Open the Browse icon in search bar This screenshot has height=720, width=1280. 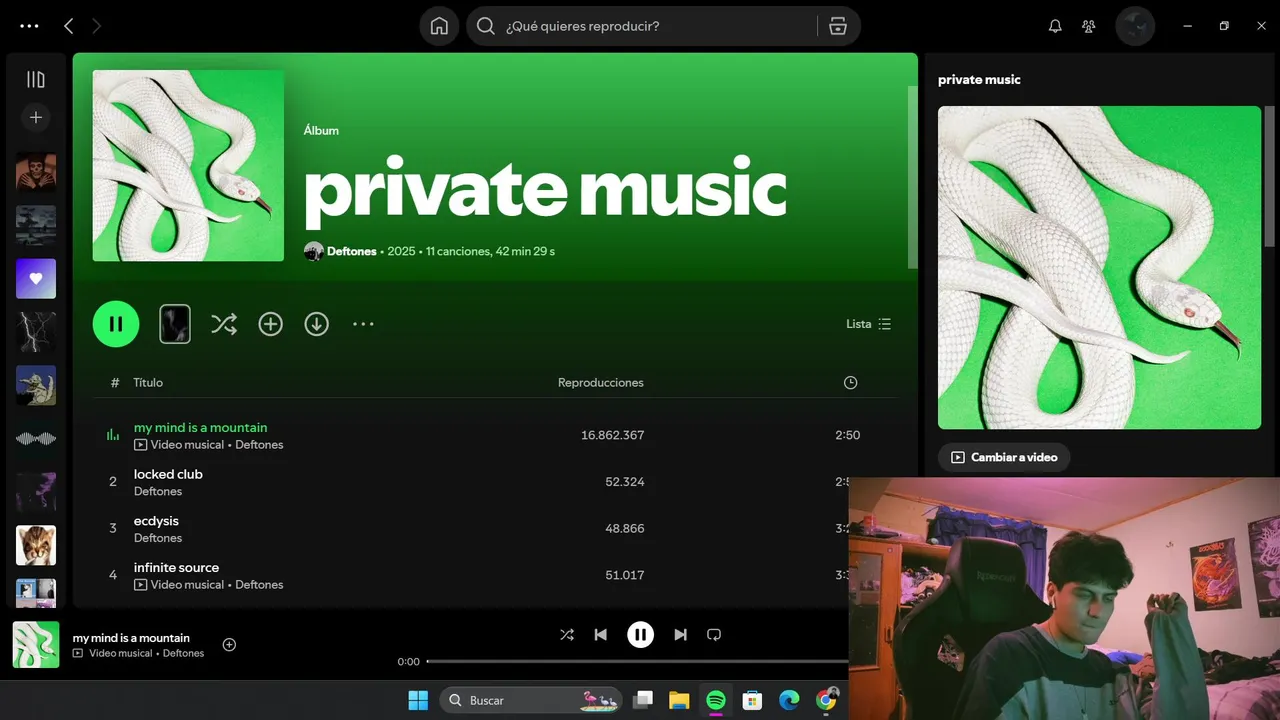click(838, 26)
